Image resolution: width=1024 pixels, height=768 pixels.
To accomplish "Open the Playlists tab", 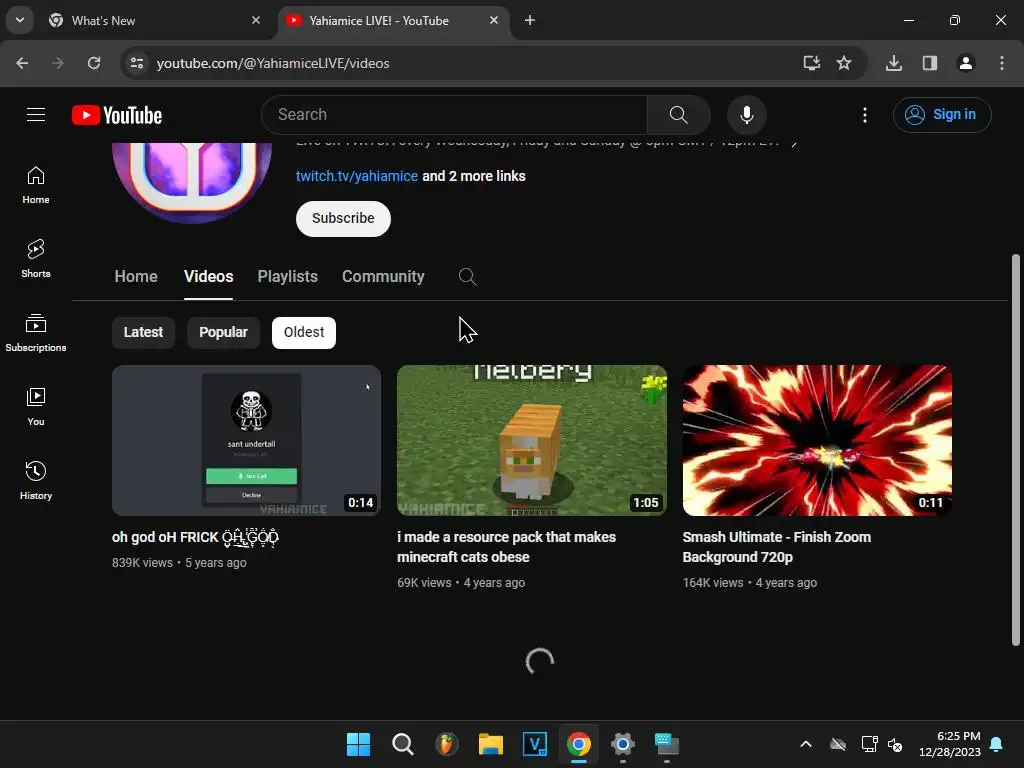I will pyautogui.click(x=287, y=276).
